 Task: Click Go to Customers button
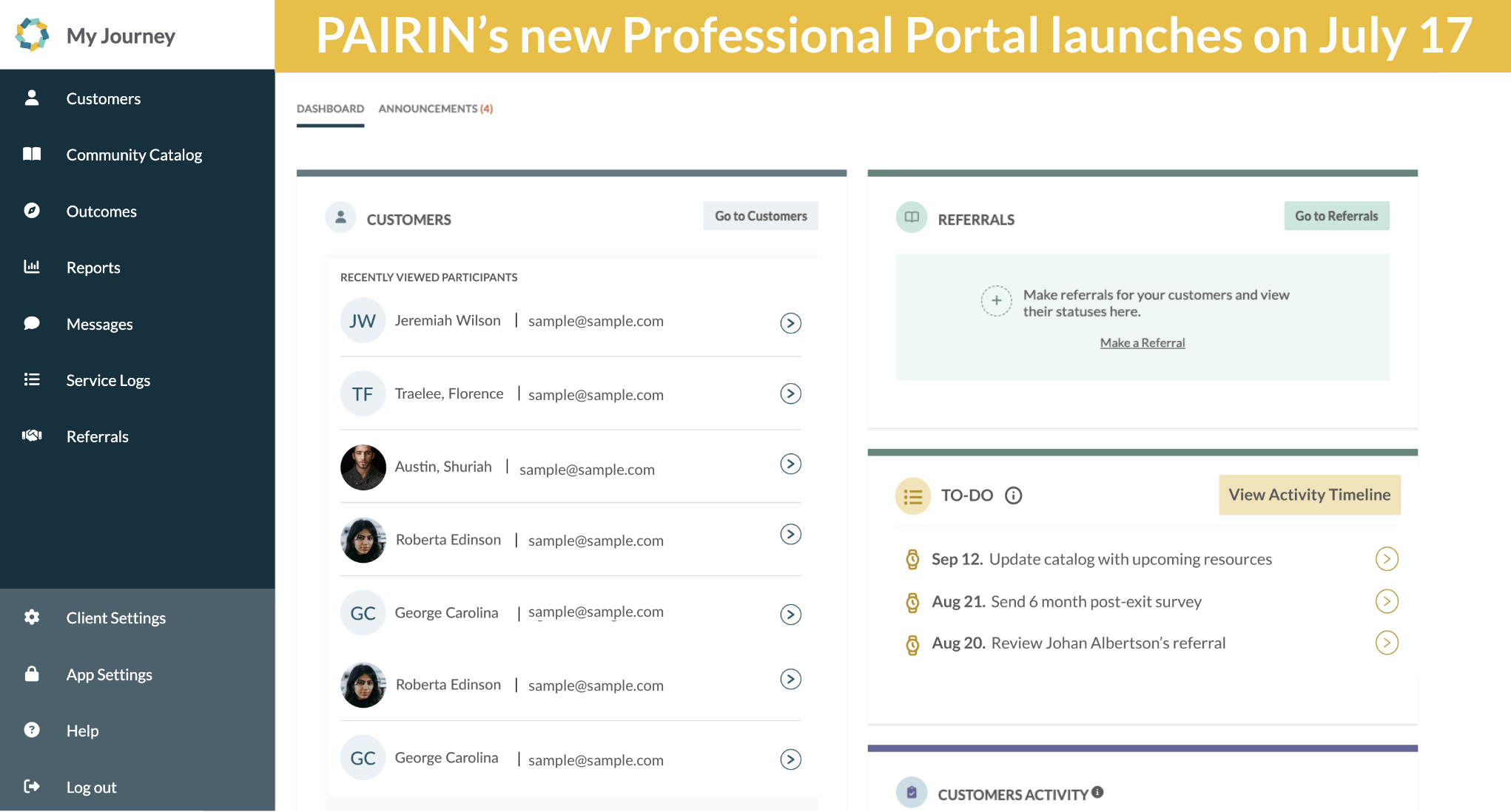click(x=760, y=216)
